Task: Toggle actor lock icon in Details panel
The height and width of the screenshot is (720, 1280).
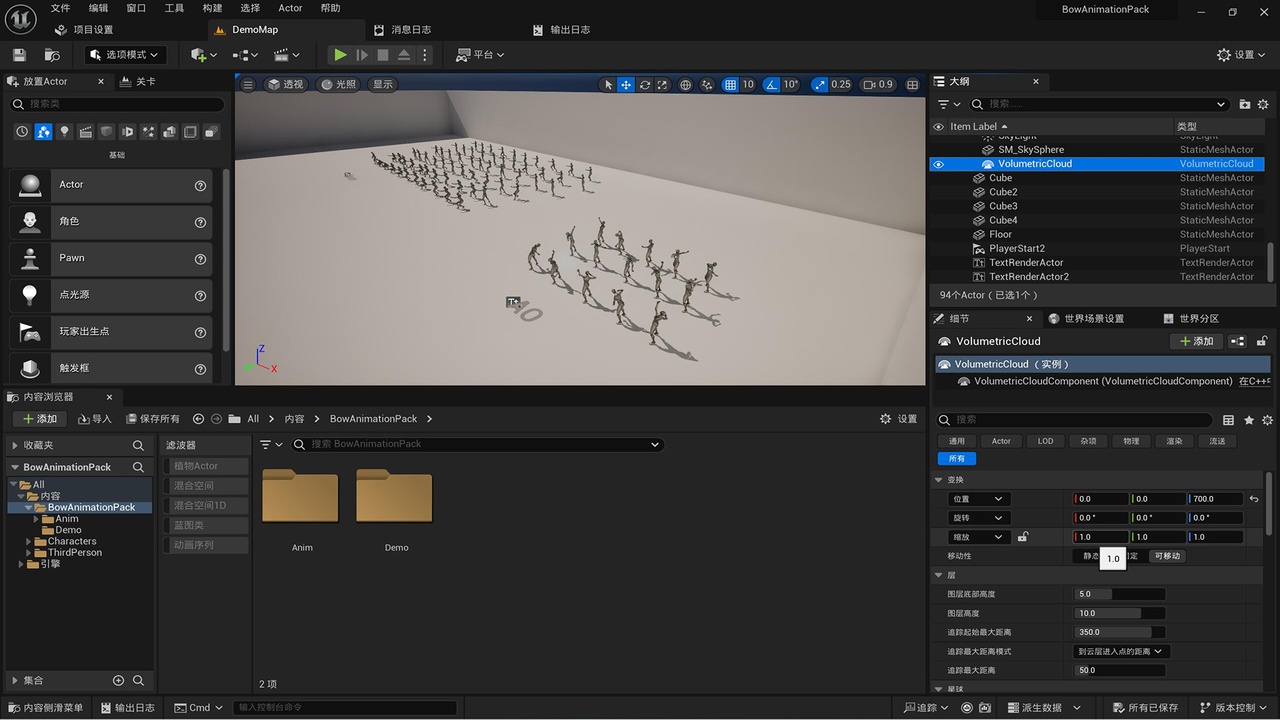Action: (x=1262, y=341)
